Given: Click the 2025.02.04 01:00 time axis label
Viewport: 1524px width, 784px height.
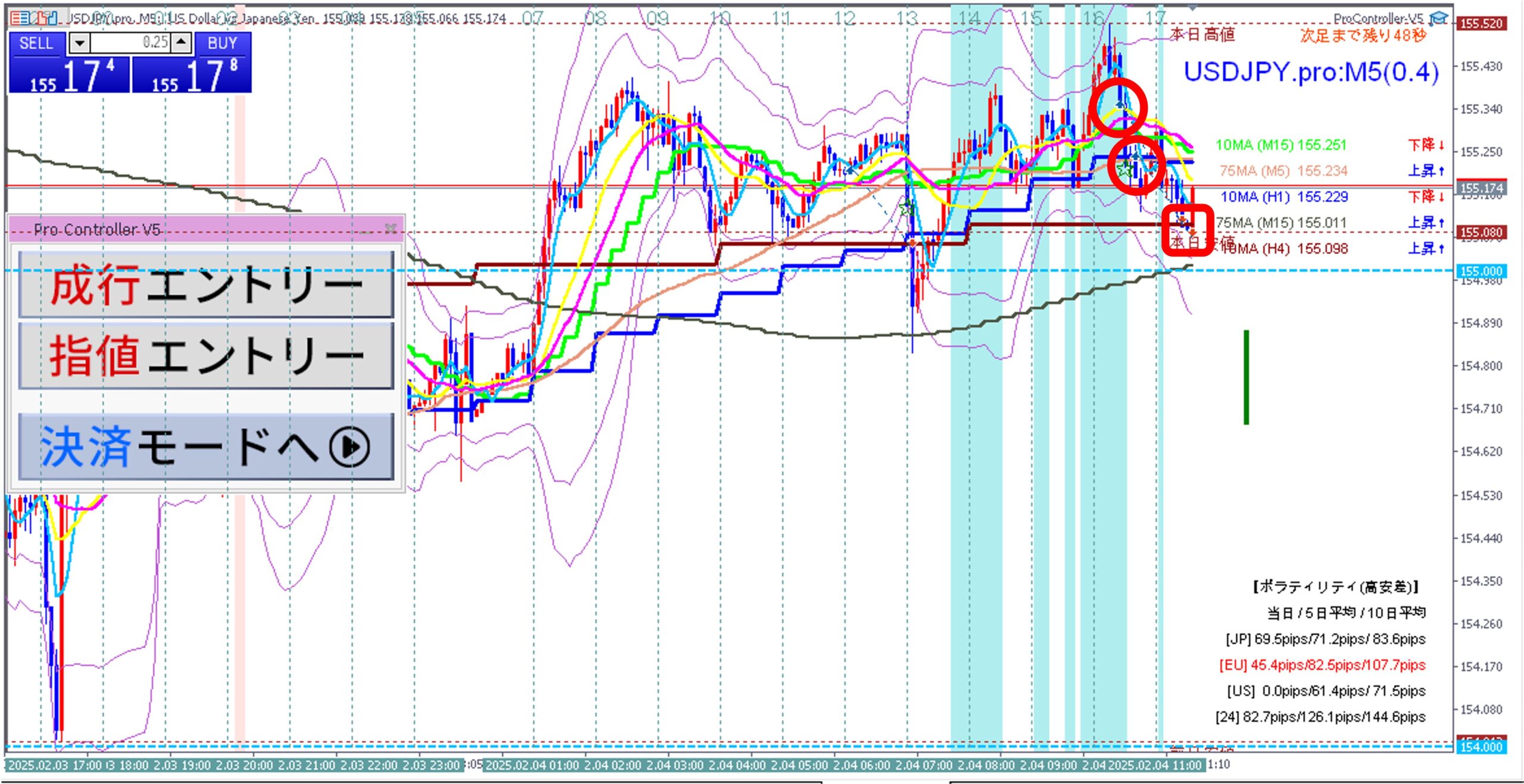Looking at the screenshot, I should (x=532, y=765).
